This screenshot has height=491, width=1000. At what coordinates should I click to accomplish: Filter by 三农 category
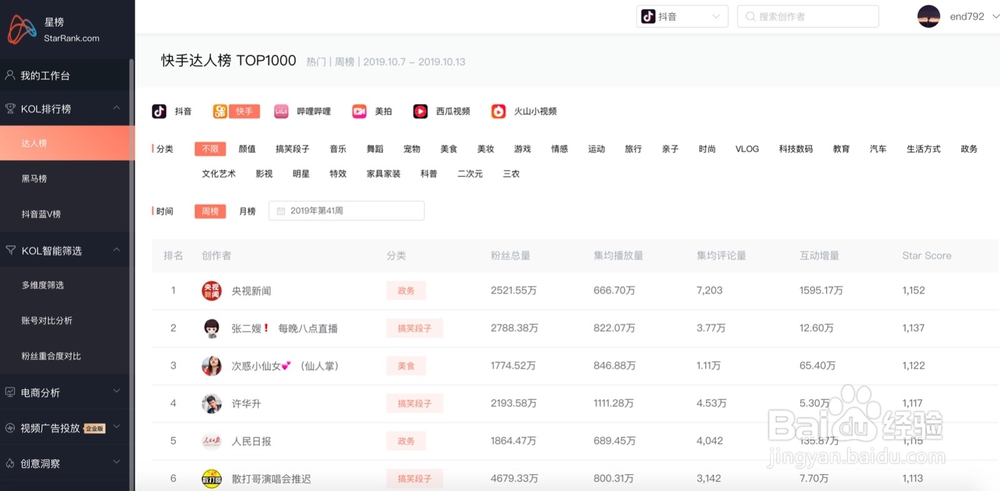click(x=511, y=173)
